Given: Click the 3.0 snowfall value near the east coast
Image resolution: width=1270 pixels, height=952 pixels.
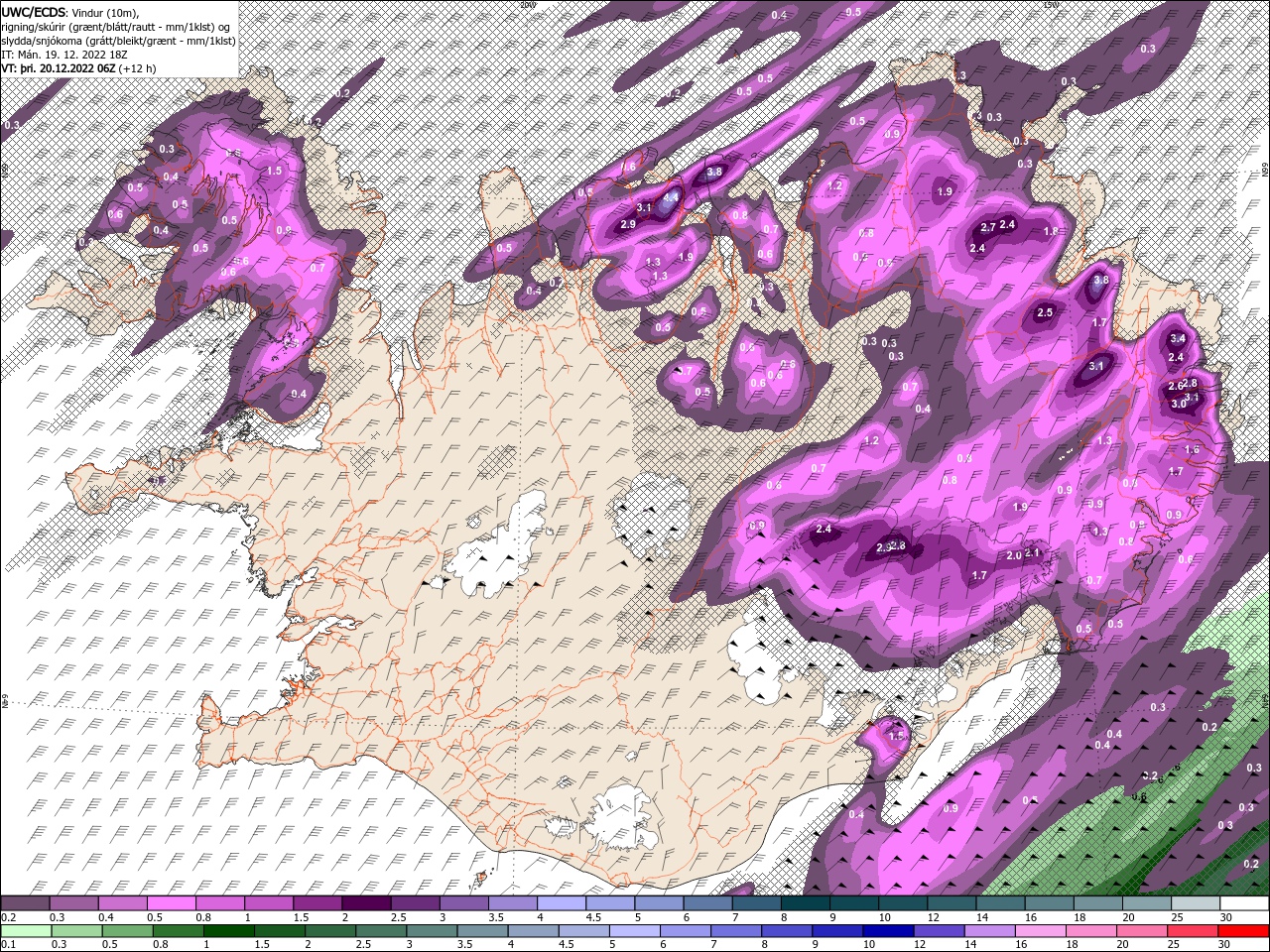Looking at the screenshot, I should (1179, 404).
